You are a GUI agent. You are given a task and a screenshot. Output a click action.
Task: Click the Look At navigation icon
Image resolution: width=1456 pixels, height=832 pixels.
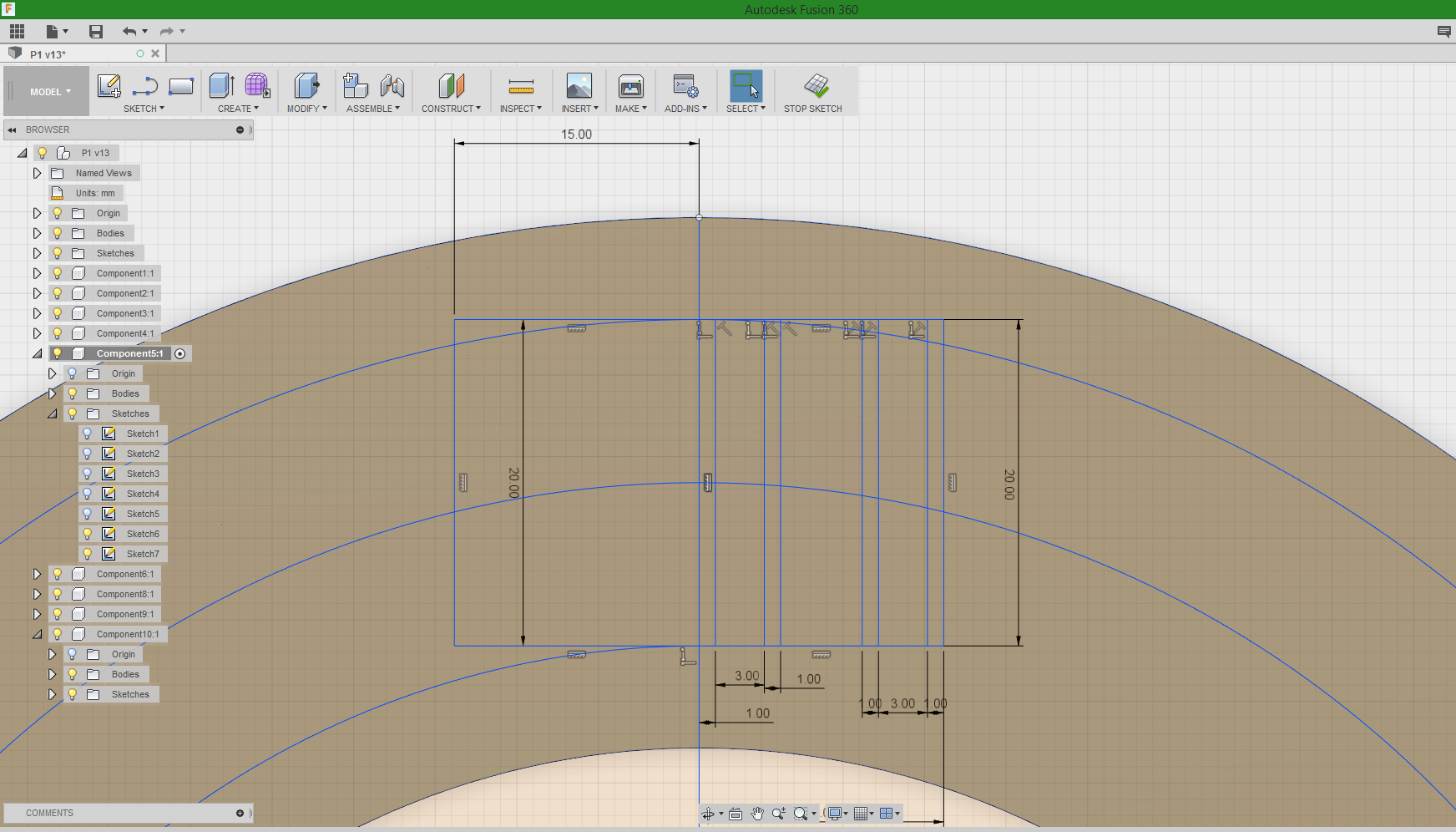click(736, 814)
